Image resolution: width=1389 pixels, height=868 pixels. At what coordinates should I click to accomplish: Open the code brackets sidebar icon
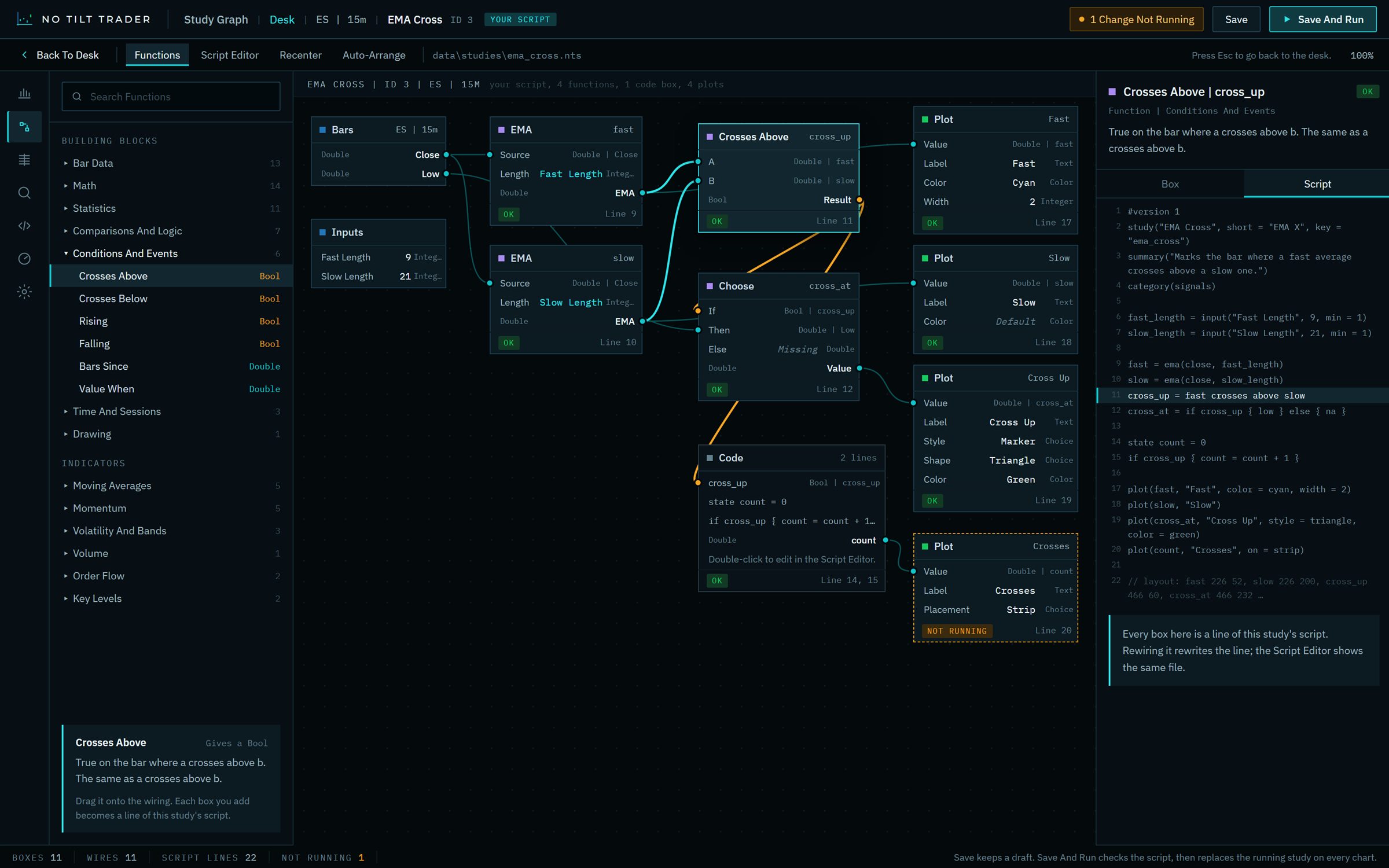[24, 226]
